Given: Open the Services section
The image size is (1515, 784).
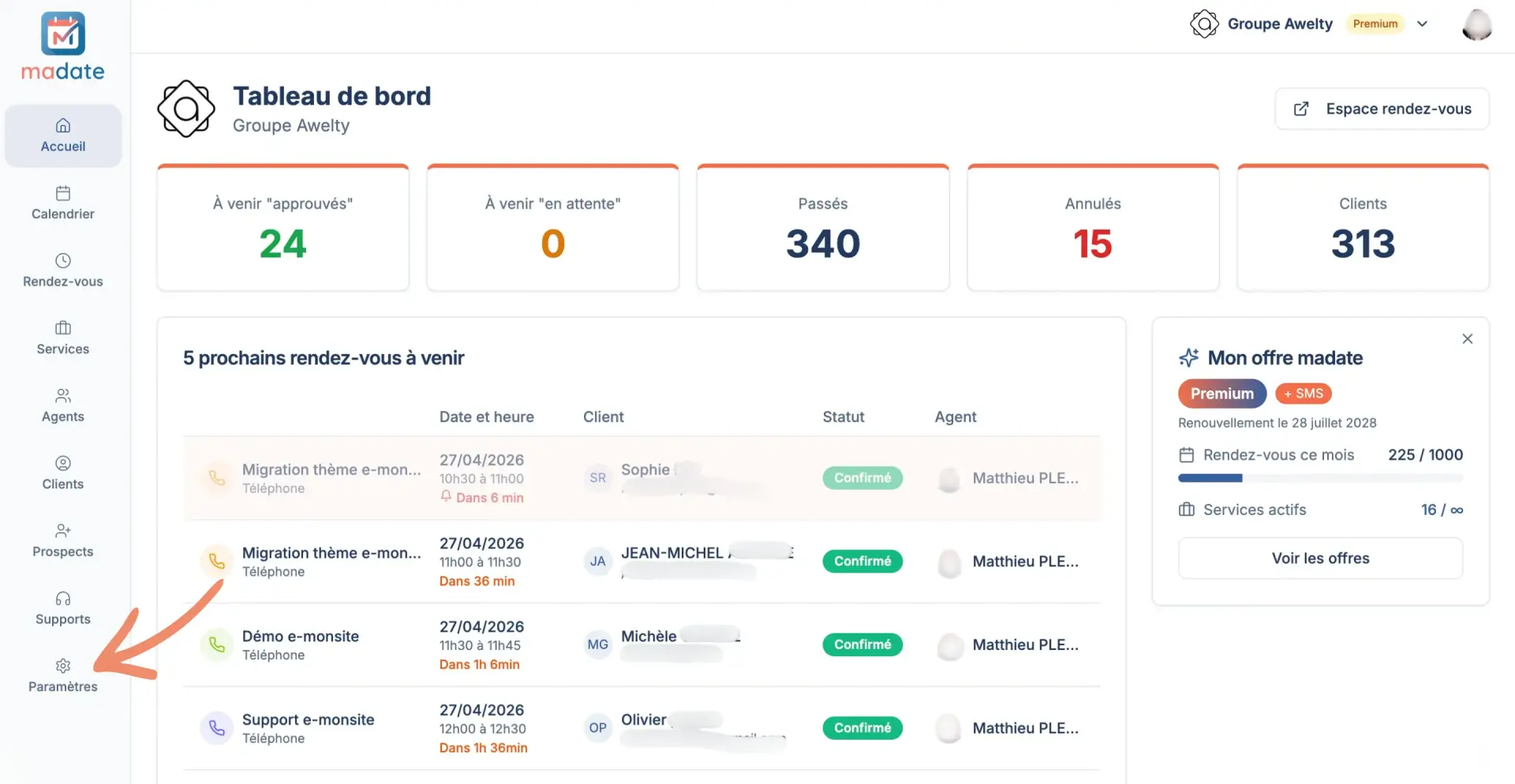Looking at the screenshot, I should [x=63, y=338].
